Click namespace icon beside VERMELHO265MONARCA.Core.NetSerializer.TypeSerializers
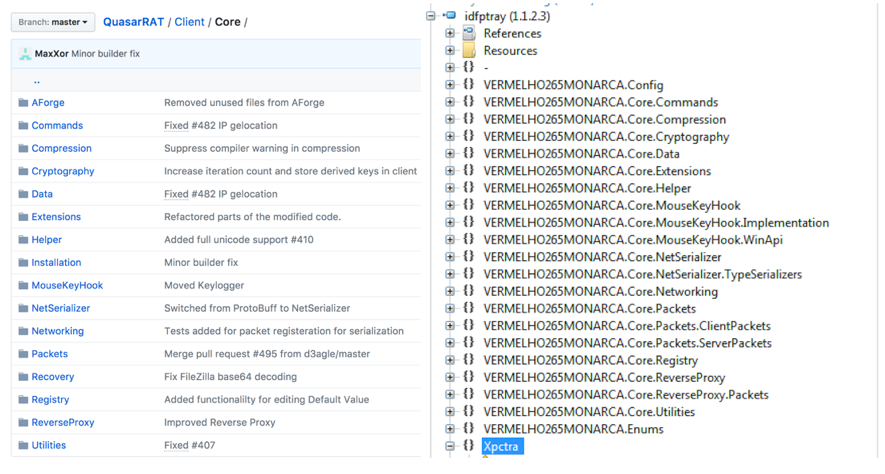 pyautogui.click(x=468, y=274)
